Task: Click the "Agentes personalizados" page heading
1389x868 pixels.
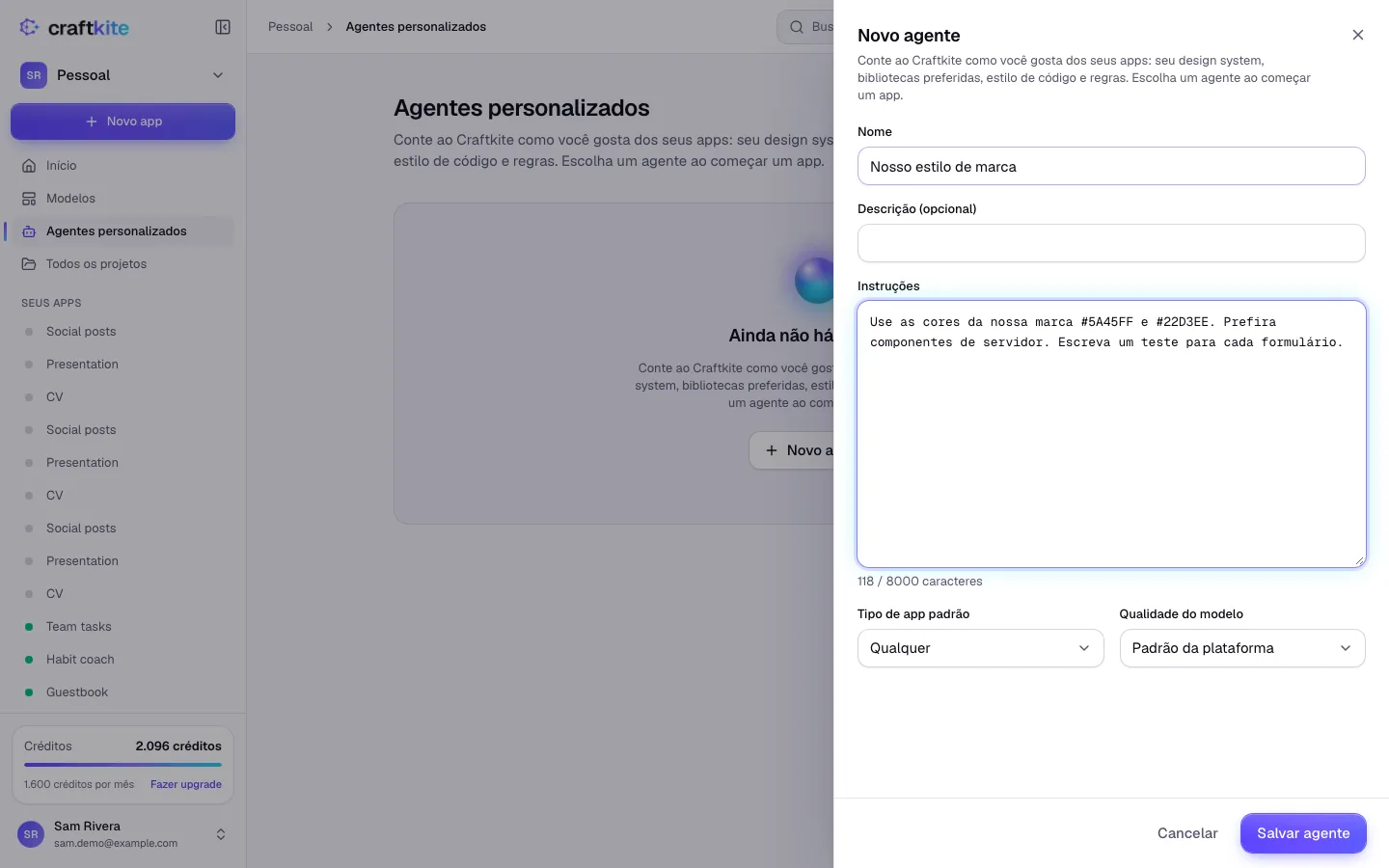Action: 522,108
